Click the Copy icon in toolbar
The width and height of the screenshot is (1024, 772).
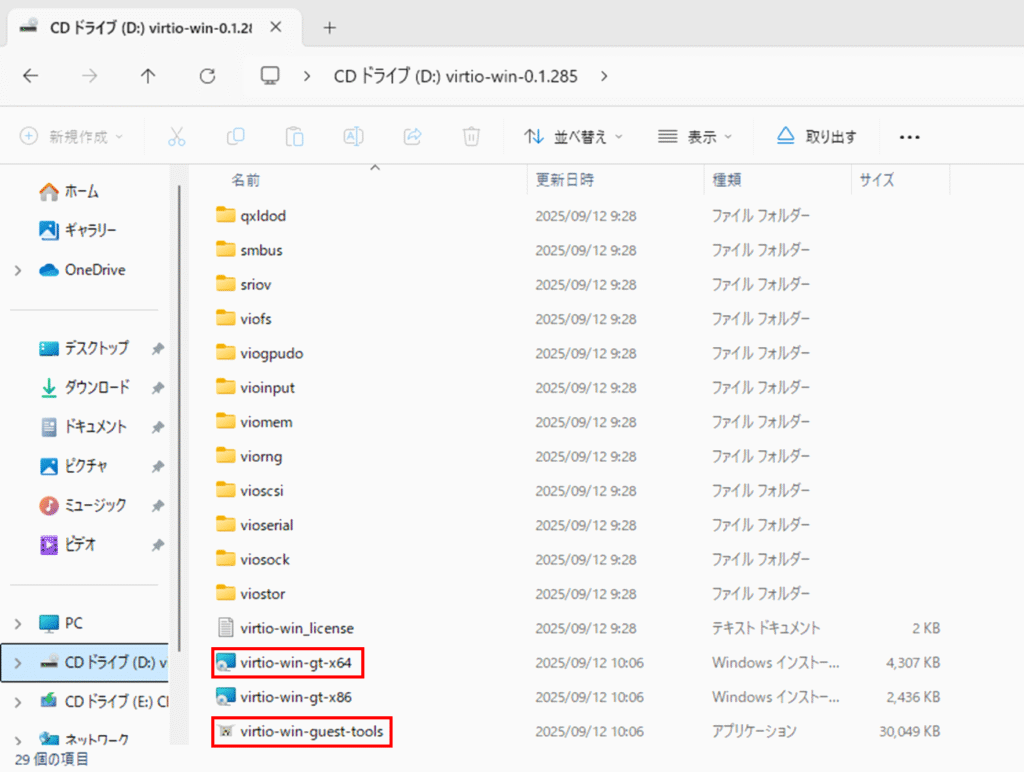[x=236, y=136]
